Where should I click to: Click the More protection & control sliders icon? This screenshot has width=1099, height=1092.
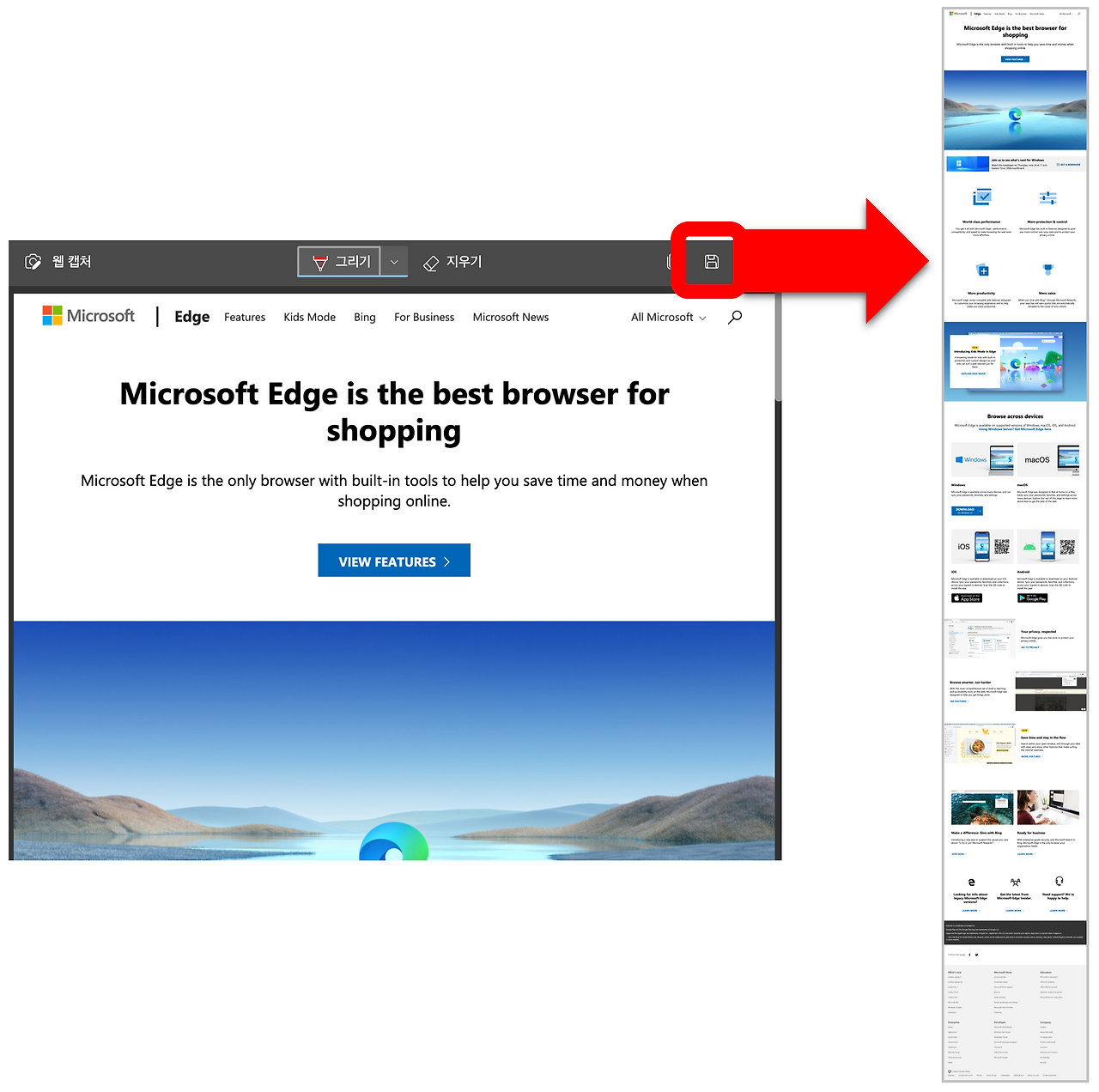(1047, 197)
